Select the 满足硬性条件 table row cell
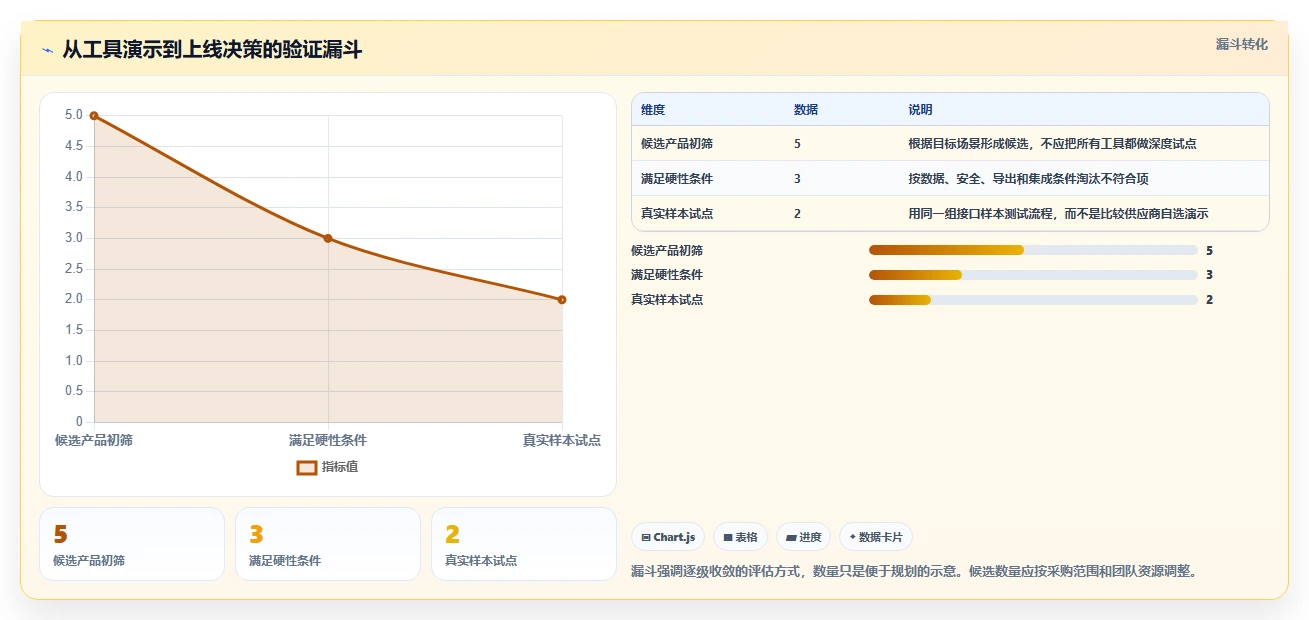Image resolution: width=1309 pixels, height=620 pixels. (677, 179)
